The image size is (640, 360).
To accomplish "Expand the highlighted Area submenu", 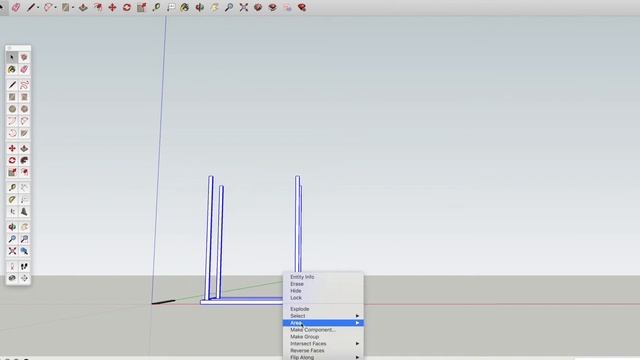I will tap(323, 323).
